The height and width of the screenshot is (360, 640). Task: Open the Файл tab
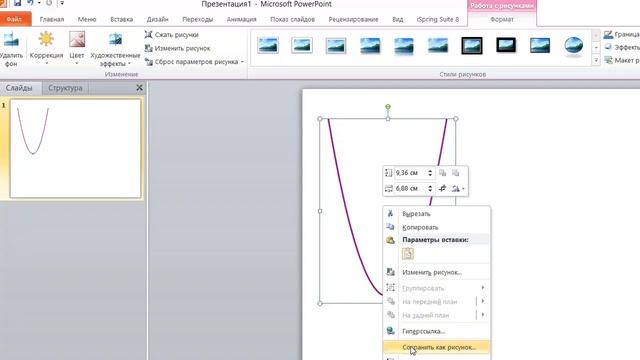click(x=15, y=19)
